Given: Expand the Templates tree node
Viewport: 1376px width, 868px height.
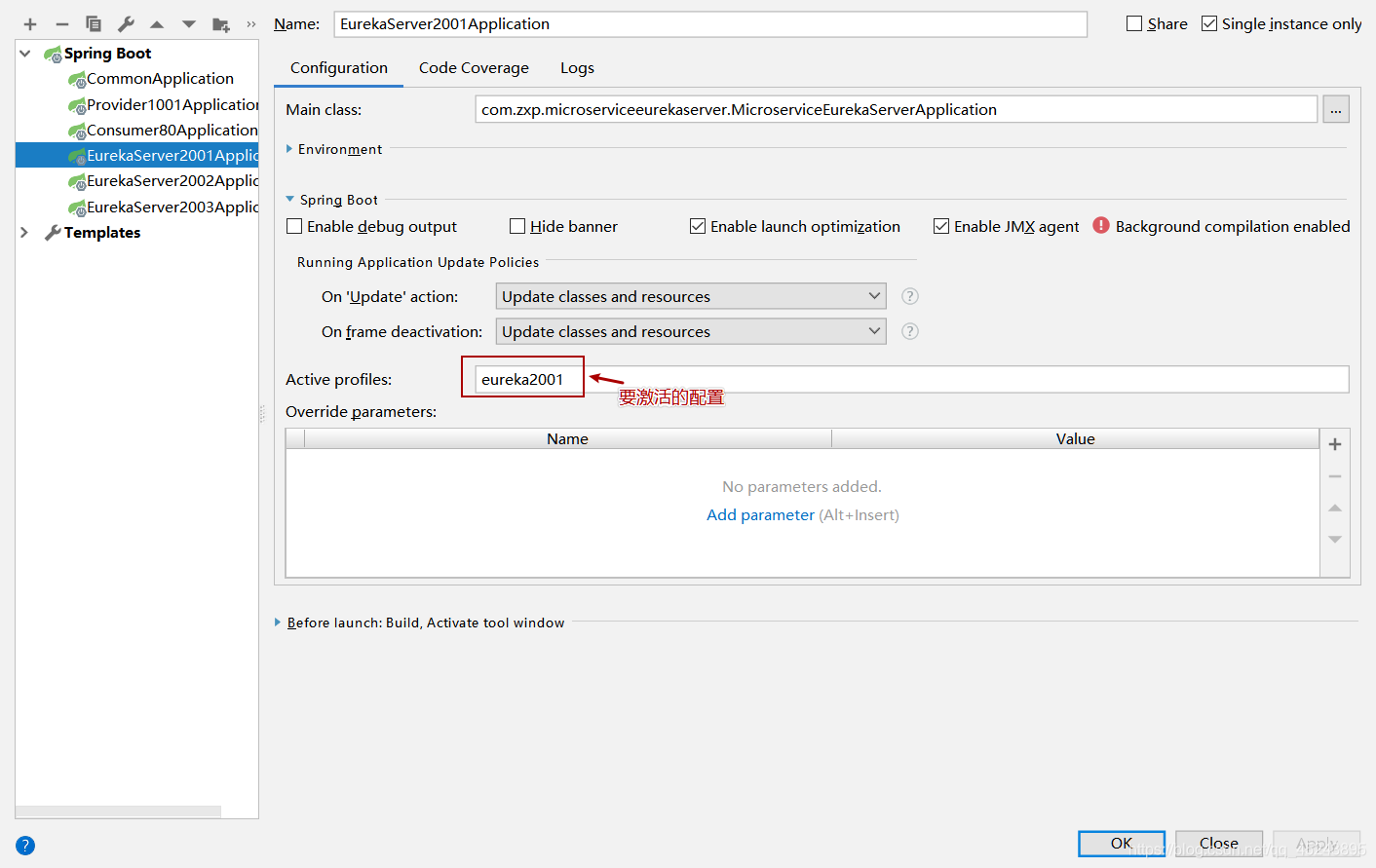Looking at the screenshot, I should (x=25, y=233).
